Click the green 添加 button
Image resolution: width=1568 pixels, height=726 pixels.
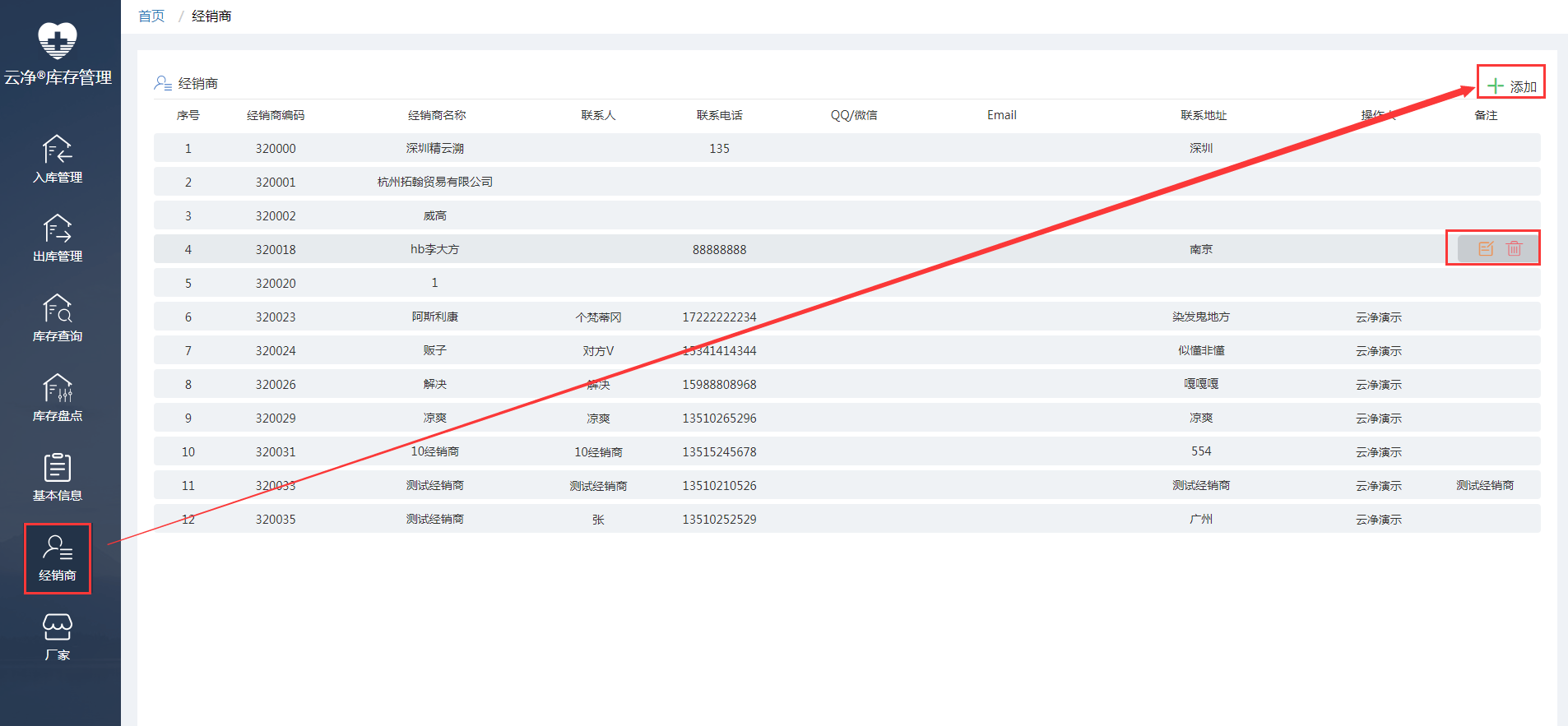(1511, 86)
